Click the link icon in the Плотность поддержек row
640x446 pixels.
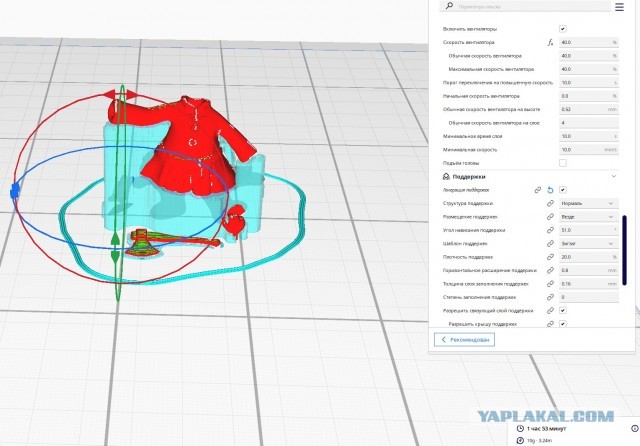(550, 257)
